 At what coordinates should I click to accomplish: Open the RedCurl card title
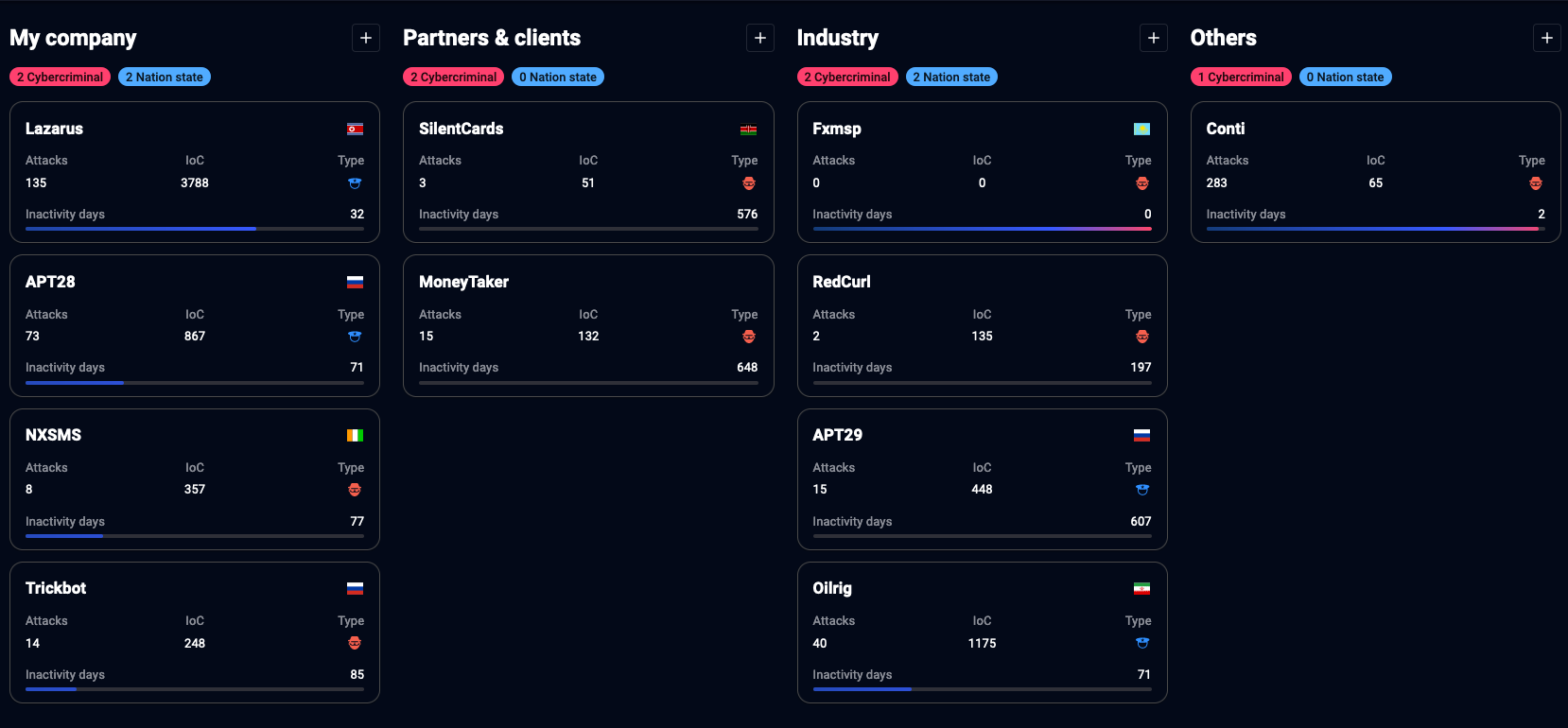tap(841, 282)
